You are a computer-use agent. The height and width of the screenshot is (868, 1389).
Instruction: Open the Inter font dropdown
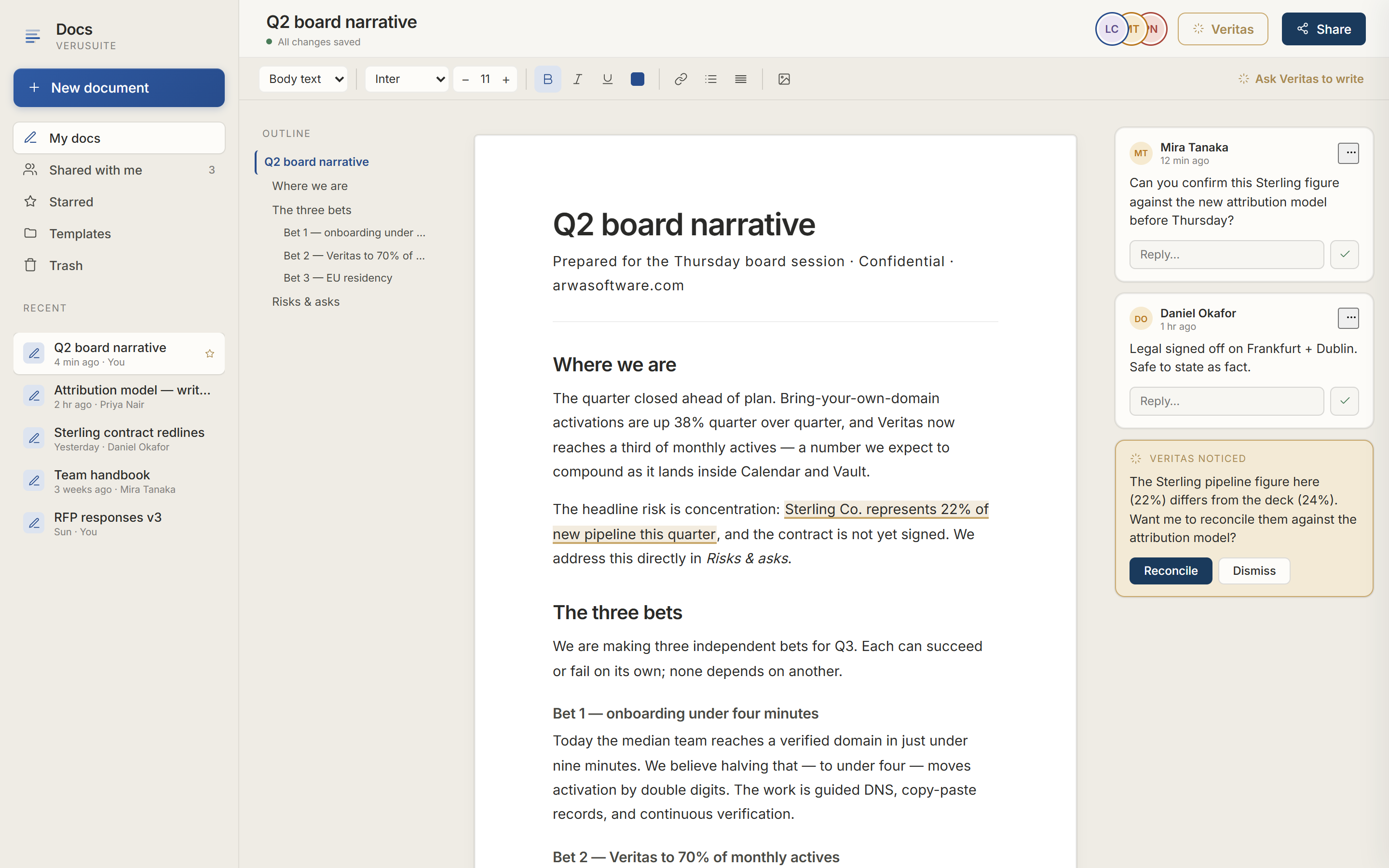(407, 79)
